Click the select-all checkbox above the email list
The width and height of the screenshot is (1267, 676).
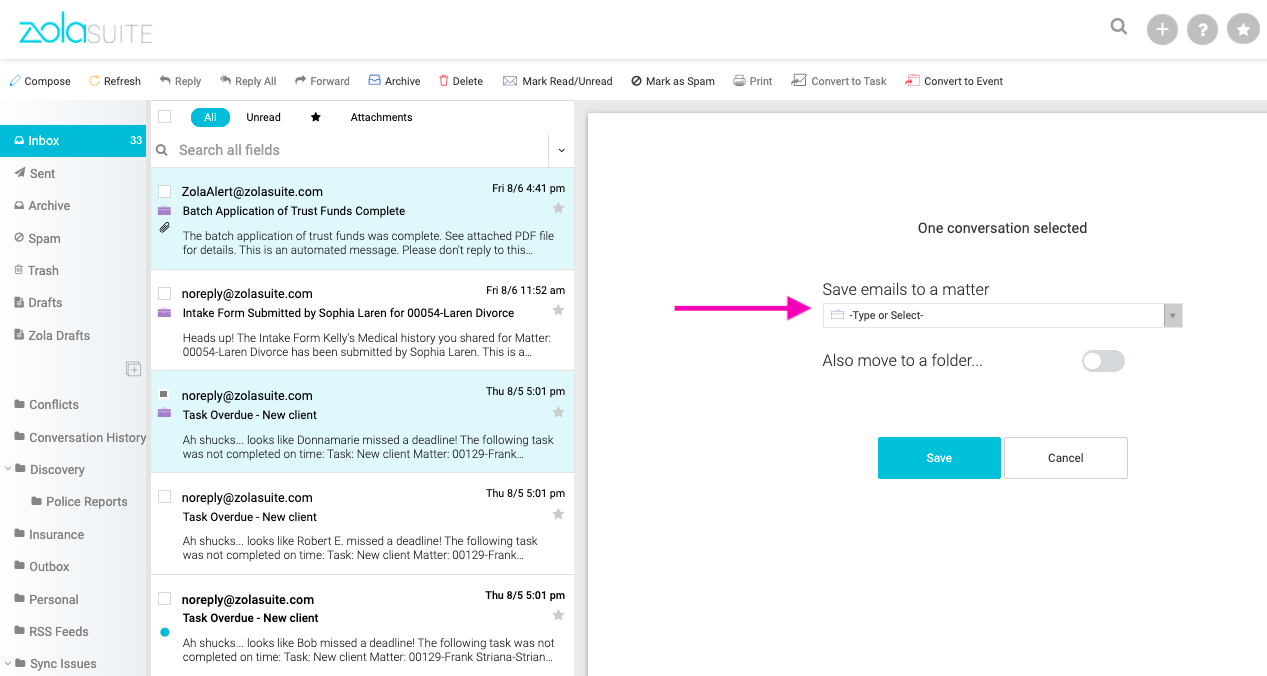(164, 116)
